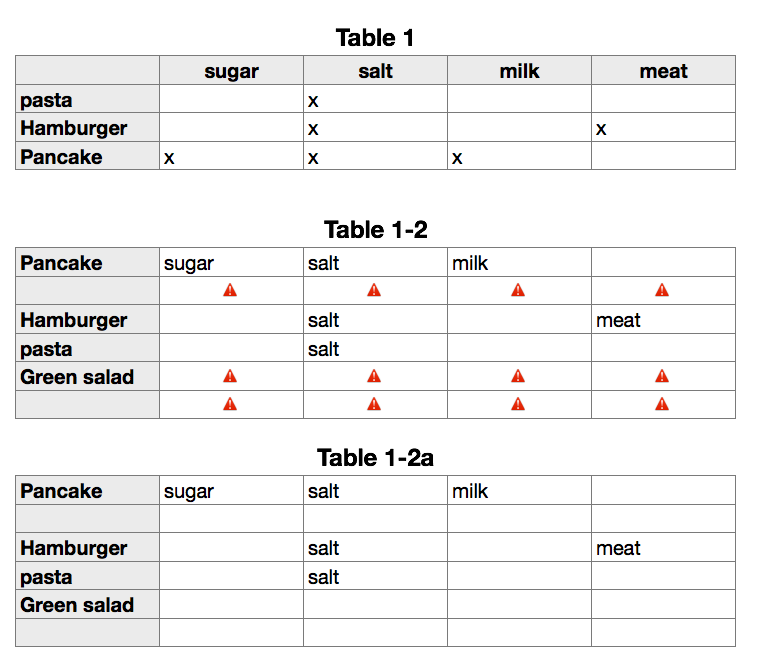Click the warning icon in Green salad salt cell
This screenshot has height=670, width=766.
[374, 376]
